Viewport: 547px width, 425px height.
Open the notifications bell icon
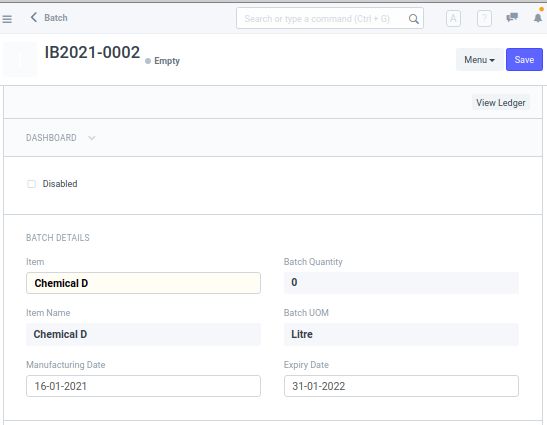(538, 17)
